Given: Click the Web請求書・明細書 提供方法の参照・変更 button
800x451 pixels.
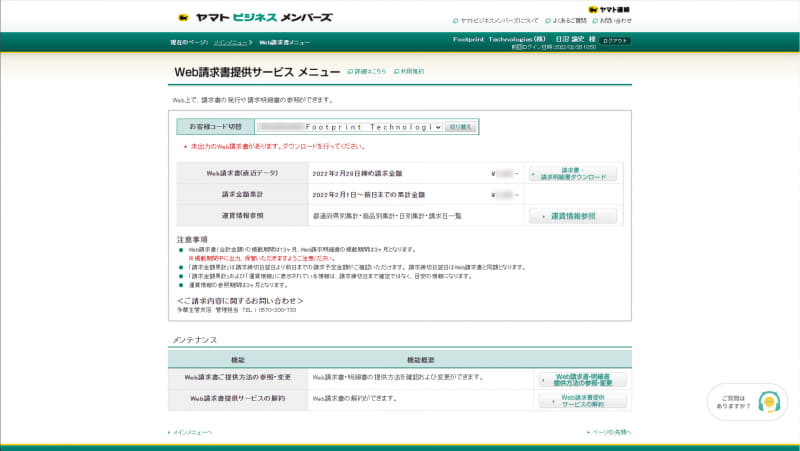Looking at the screenshot, I should pos(582,380).
